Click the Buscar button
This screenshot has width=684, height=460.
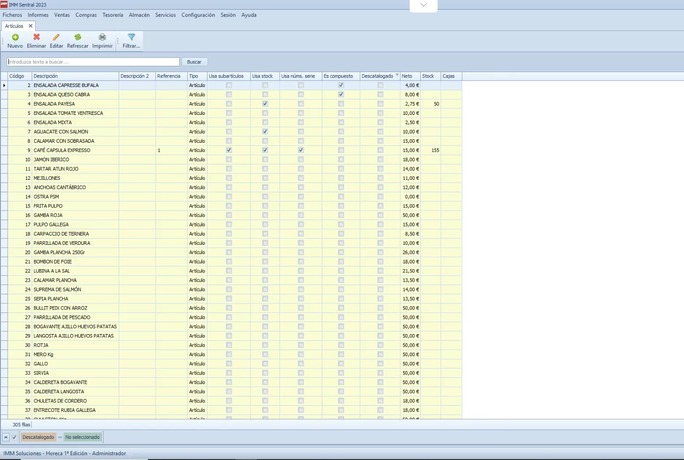click(194, 62)
